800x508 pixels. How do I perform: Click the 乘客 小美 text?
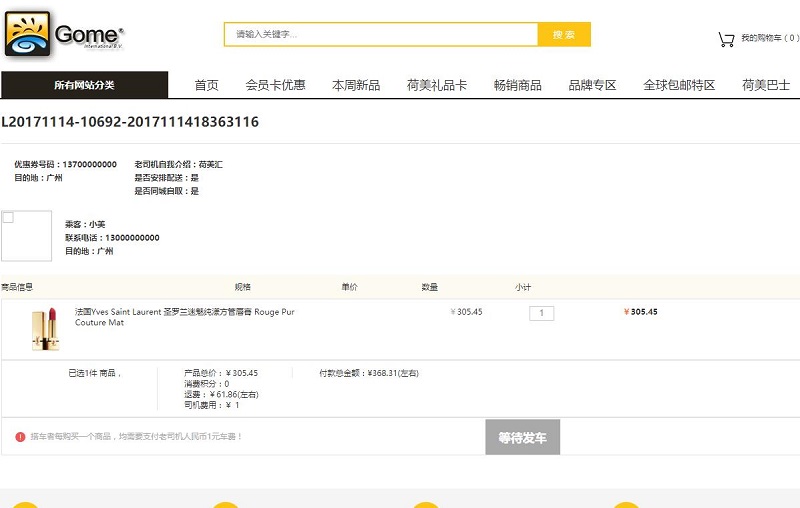point(85,224)
